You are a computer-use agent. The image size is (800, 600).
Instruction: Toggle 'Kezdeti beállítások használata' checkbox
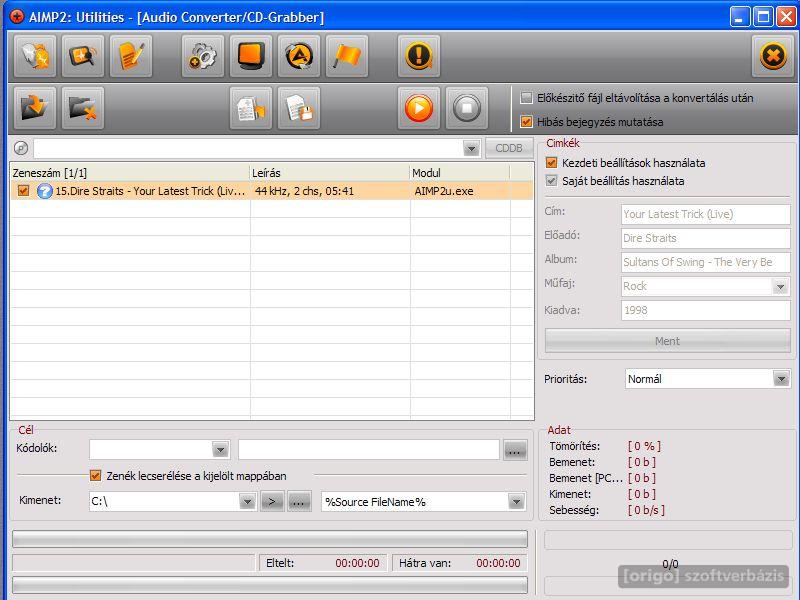coord(551,163)
